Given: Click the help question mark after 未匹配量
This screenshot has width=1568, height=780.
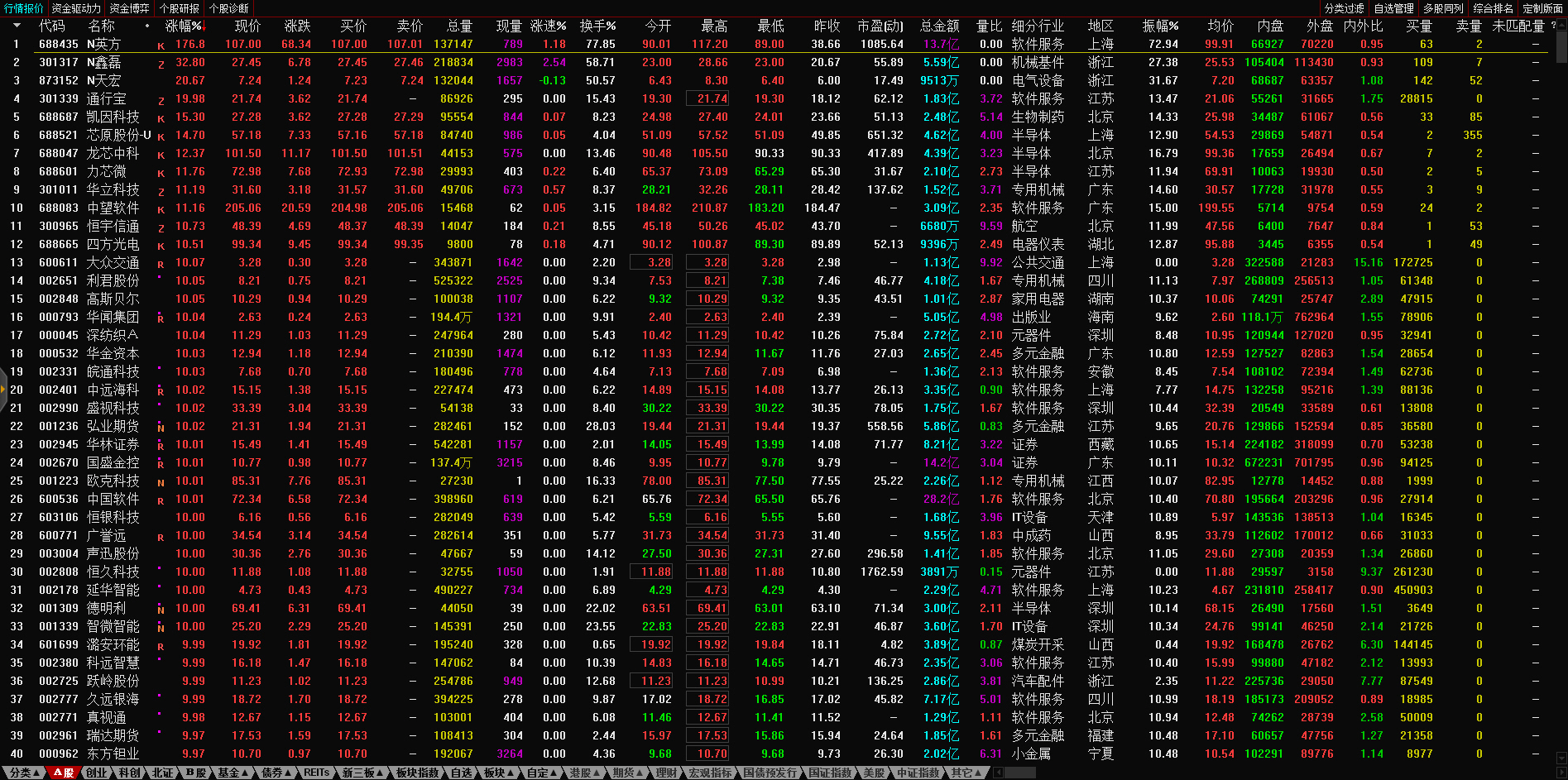Looking at the screenshot, I should (1553, 26).
